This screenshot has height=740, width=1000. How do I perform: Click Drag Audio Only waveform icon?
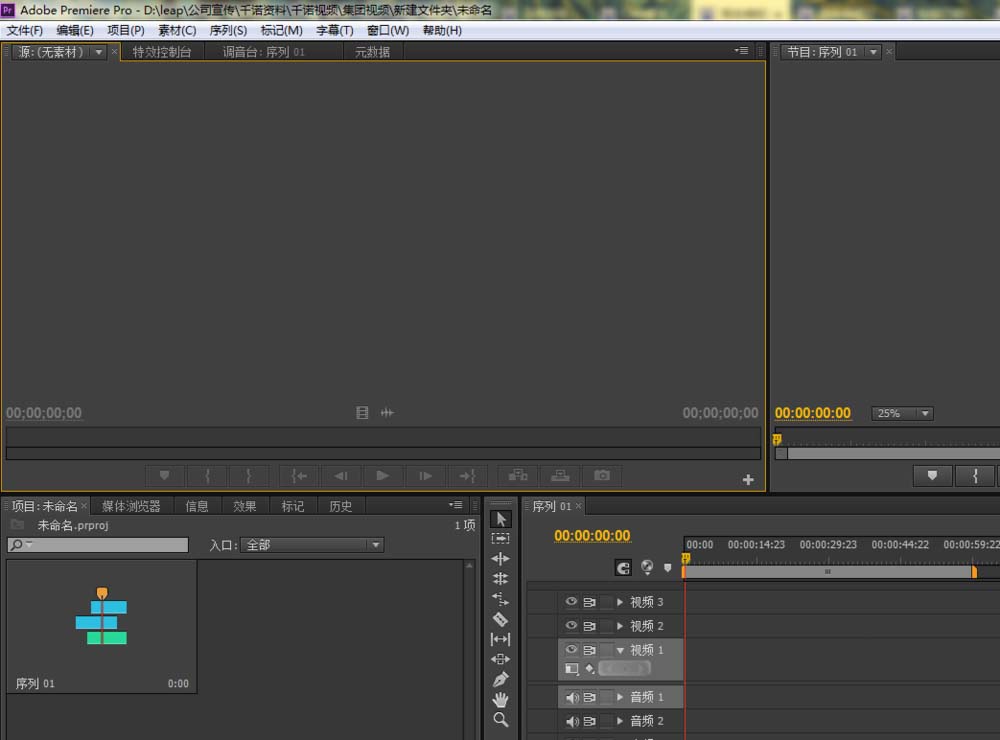tap(387, 413)
